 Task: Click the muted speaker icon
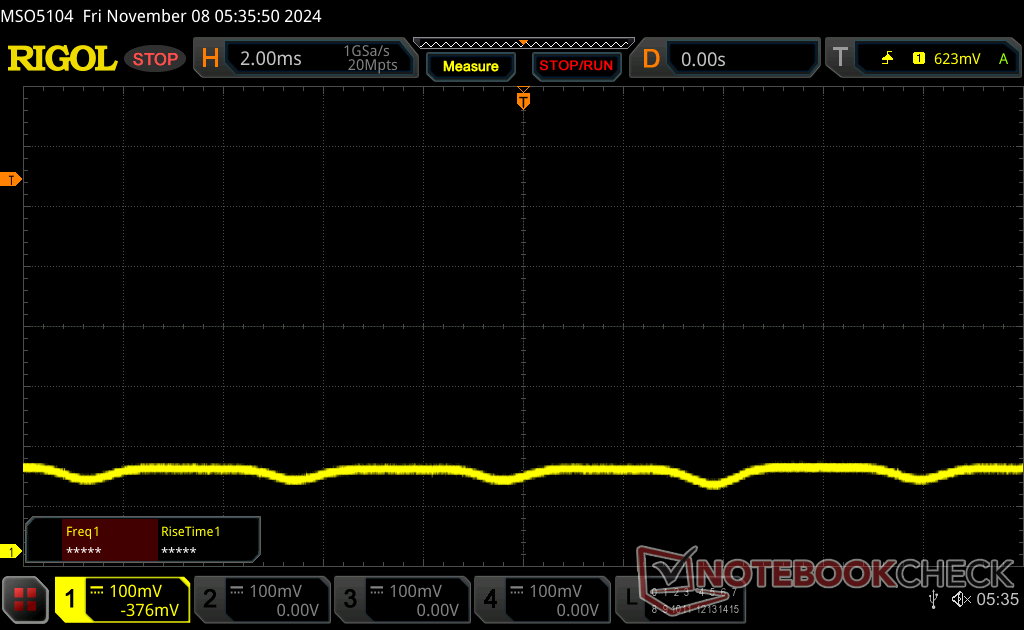click(x=961, y=599)
